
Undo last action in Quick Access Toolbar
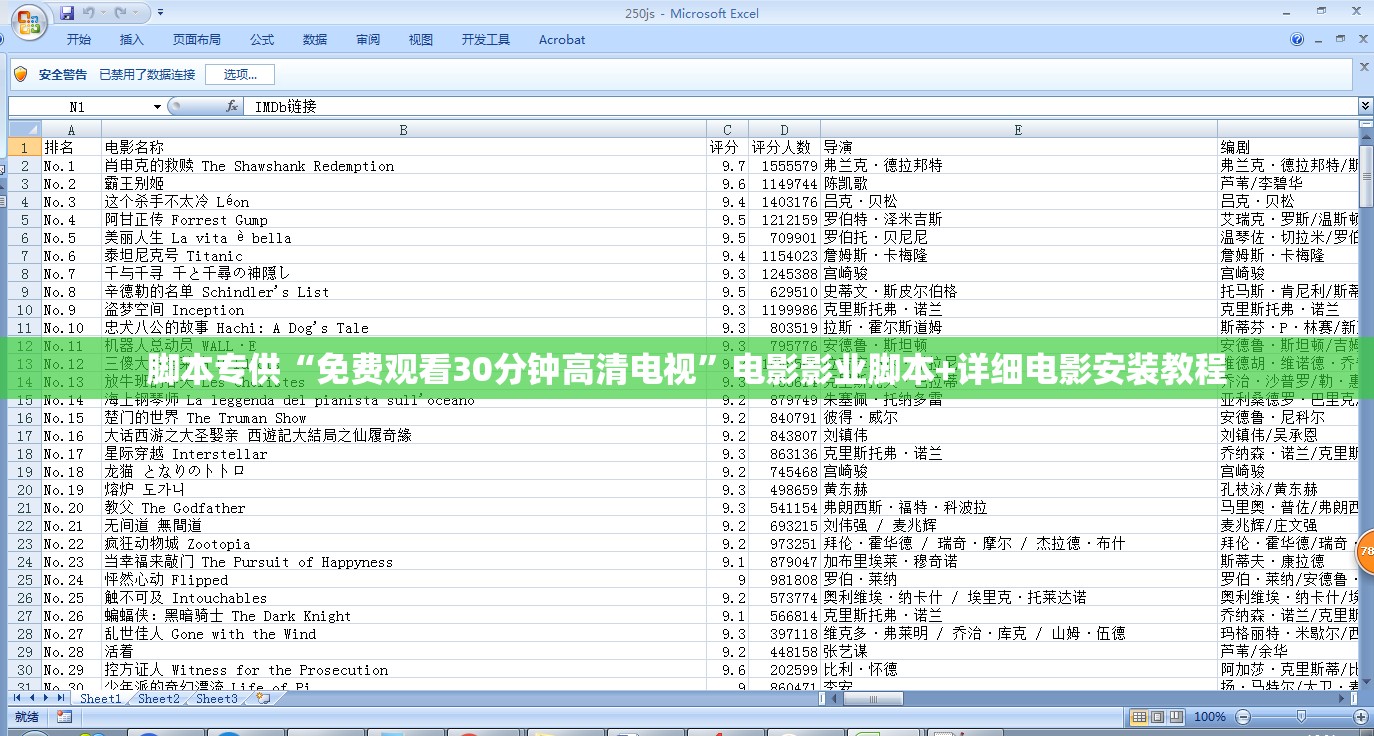89,13
